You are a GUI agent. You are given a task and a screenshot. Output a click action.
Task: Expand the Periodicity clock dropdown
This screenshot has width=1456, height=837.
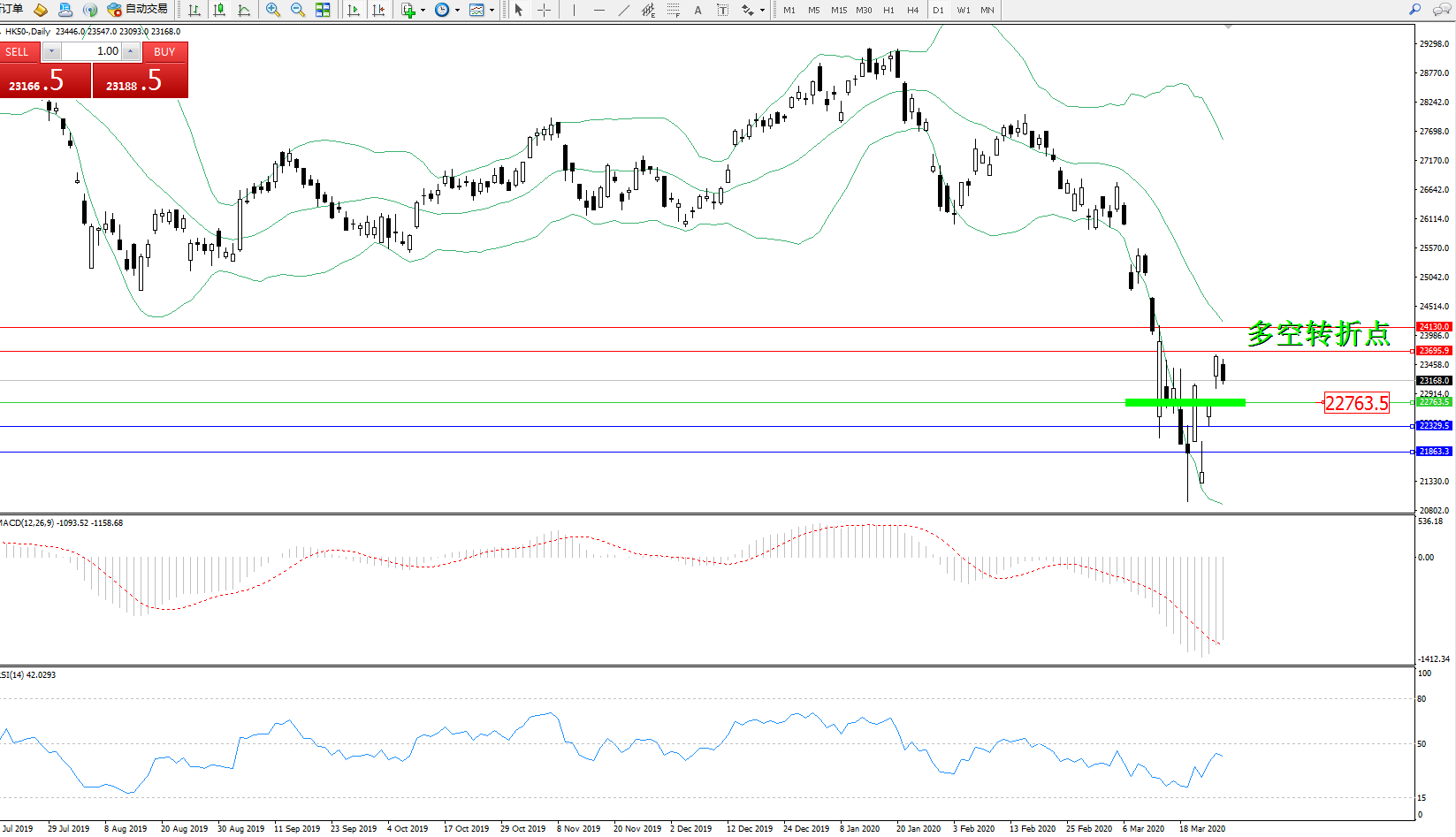pos(457,11)
